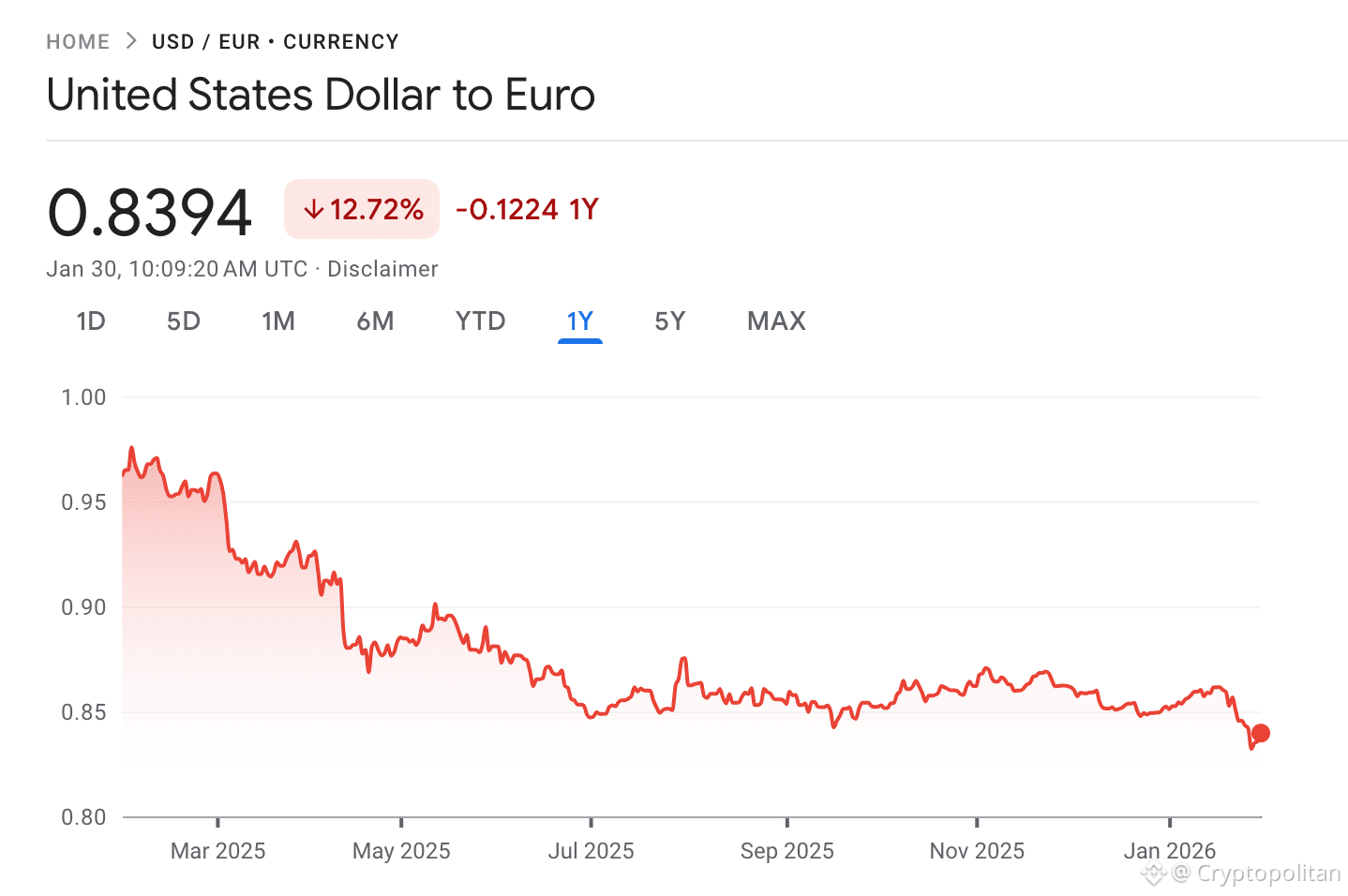
Task: Select the 5D time range
Action: pos(184,321)
